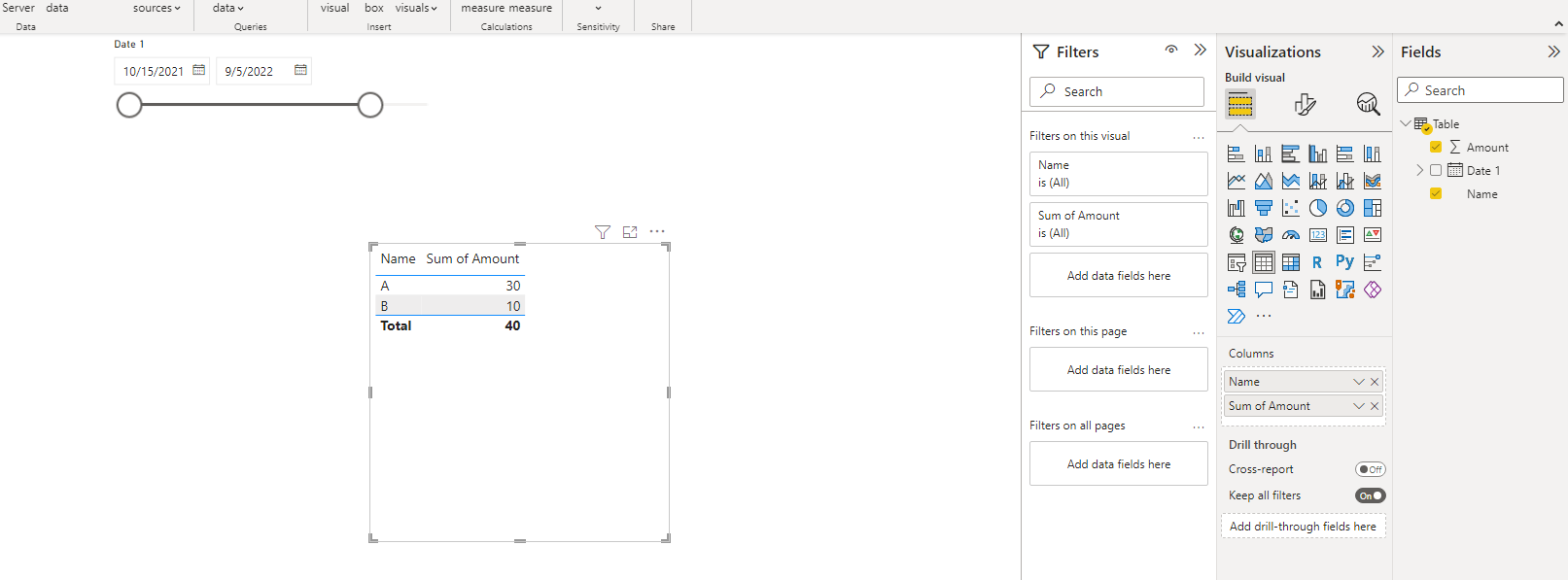Switch to the Build visual fields tab

tap(1240, 104)
